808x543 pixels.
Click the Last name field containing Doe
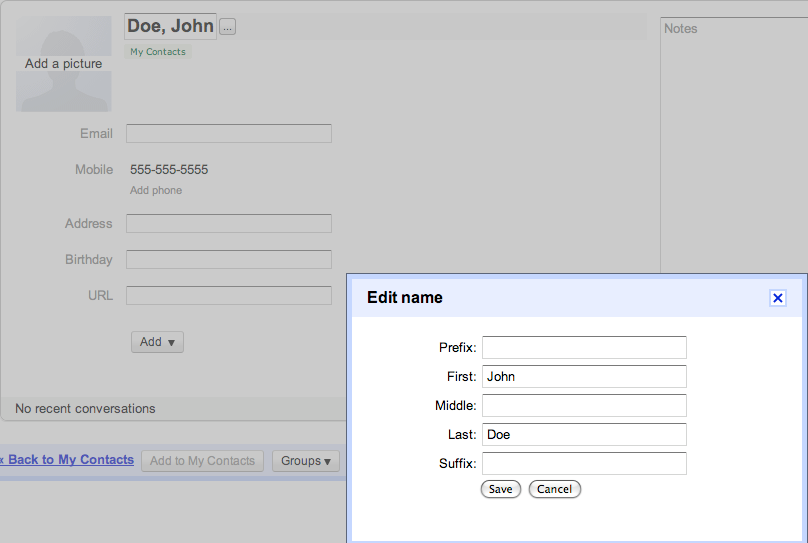coord(584,435)
